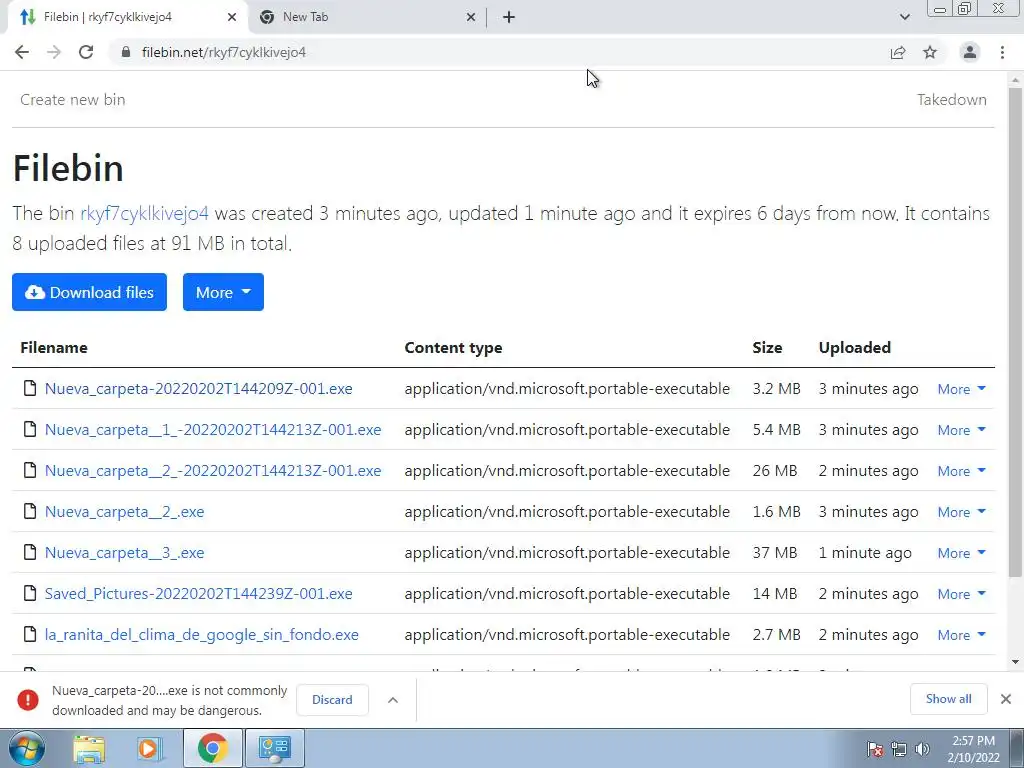
Task: Close the Filebin tab
Action: click(232, 17)
